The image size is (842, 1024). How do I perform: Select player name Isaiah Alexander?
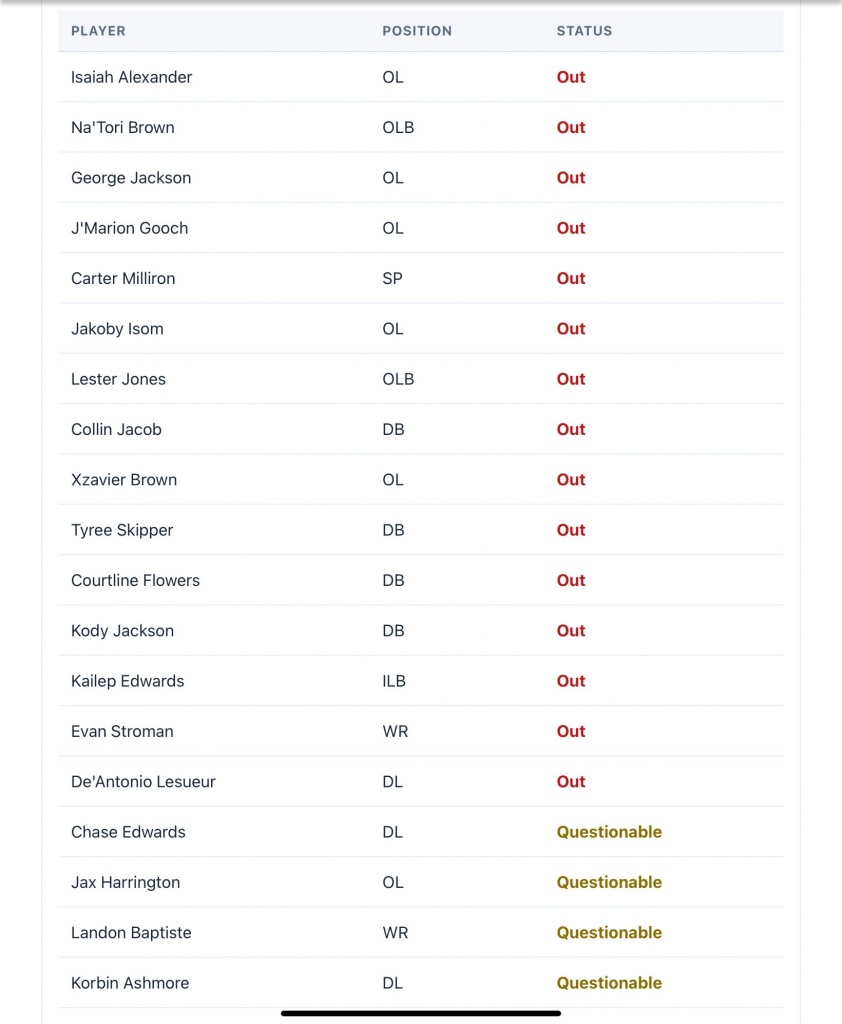click(x=131, y=77)
